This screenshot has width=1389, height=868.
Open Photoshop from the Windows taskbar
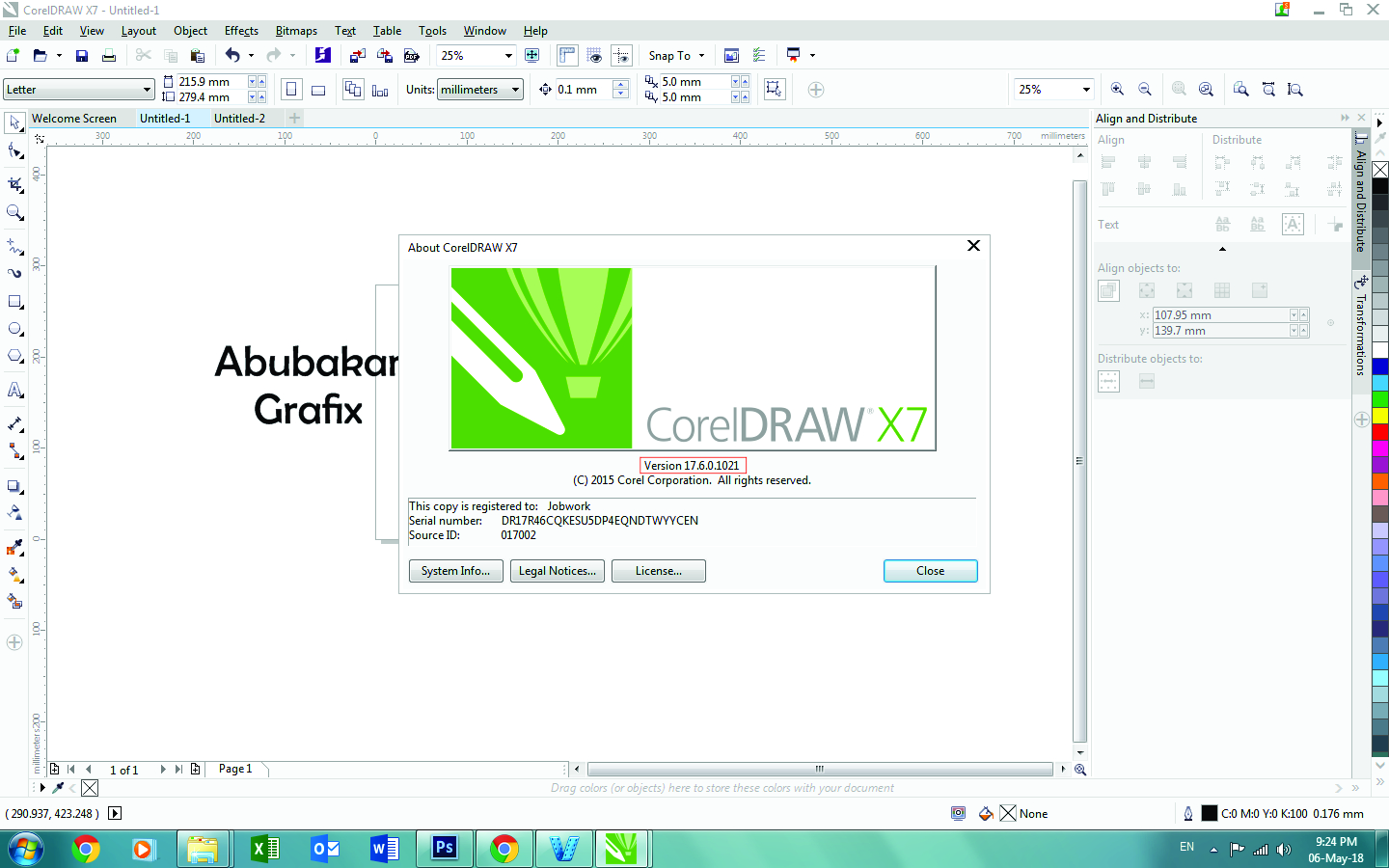444,849
